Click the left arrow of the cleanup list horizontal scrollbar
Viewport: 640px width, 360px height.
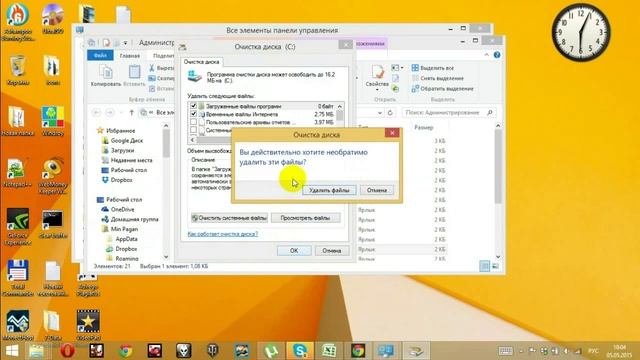point(192,140)
